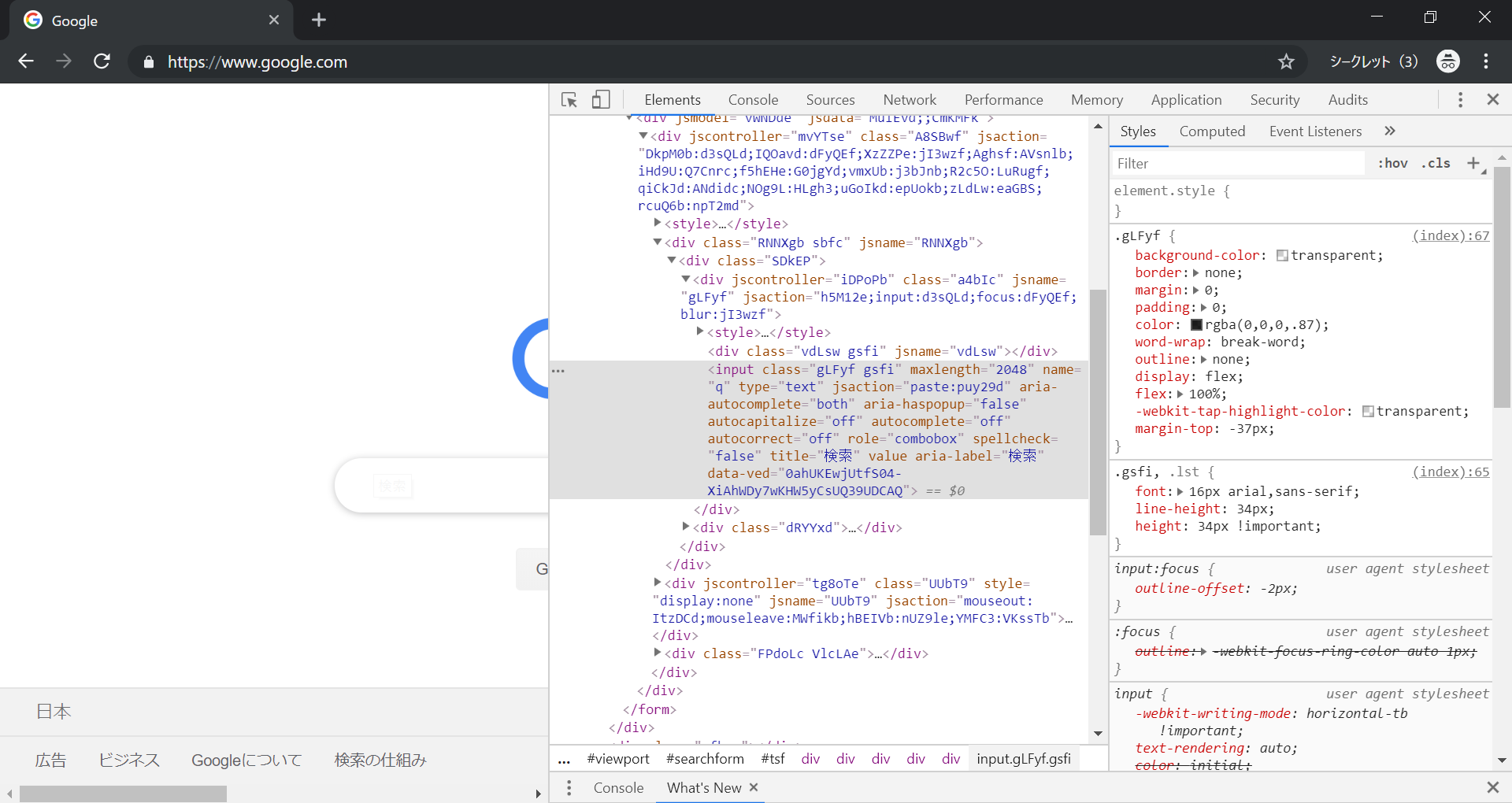Toggle the device toolbar icon

pyautogui.click(x=601, y=100)
